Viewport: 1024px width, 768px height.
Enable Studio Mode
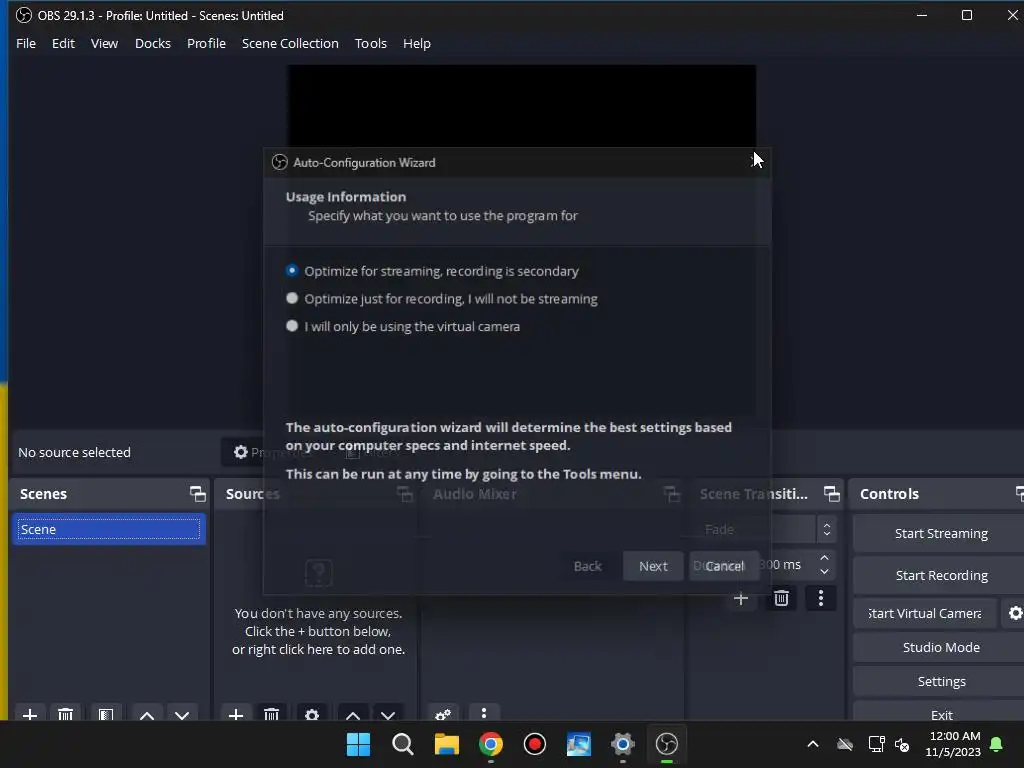pos(940,647)
